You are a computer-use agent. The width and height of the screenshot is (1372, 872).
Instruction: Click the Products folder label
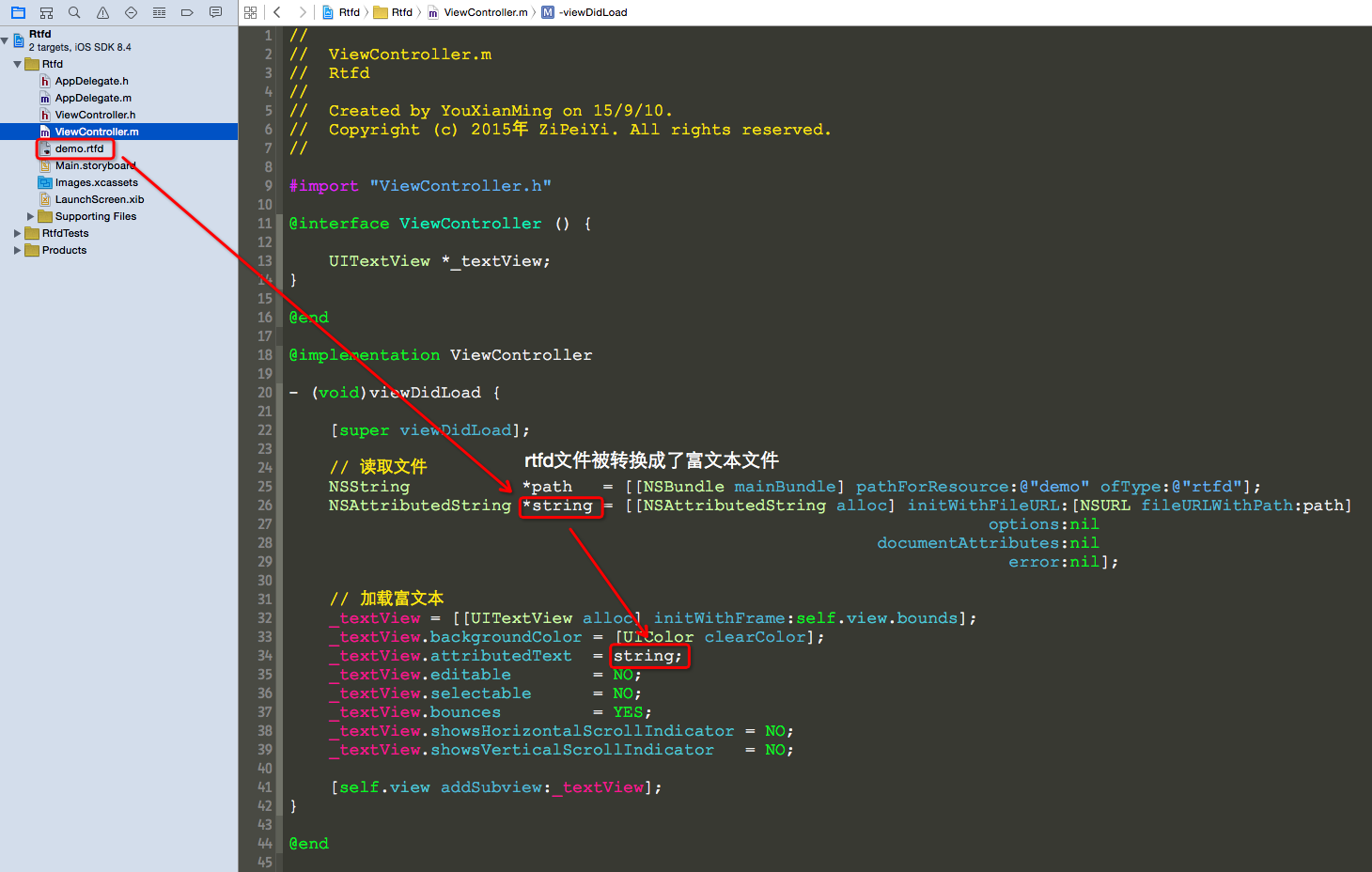pos(64,250)
